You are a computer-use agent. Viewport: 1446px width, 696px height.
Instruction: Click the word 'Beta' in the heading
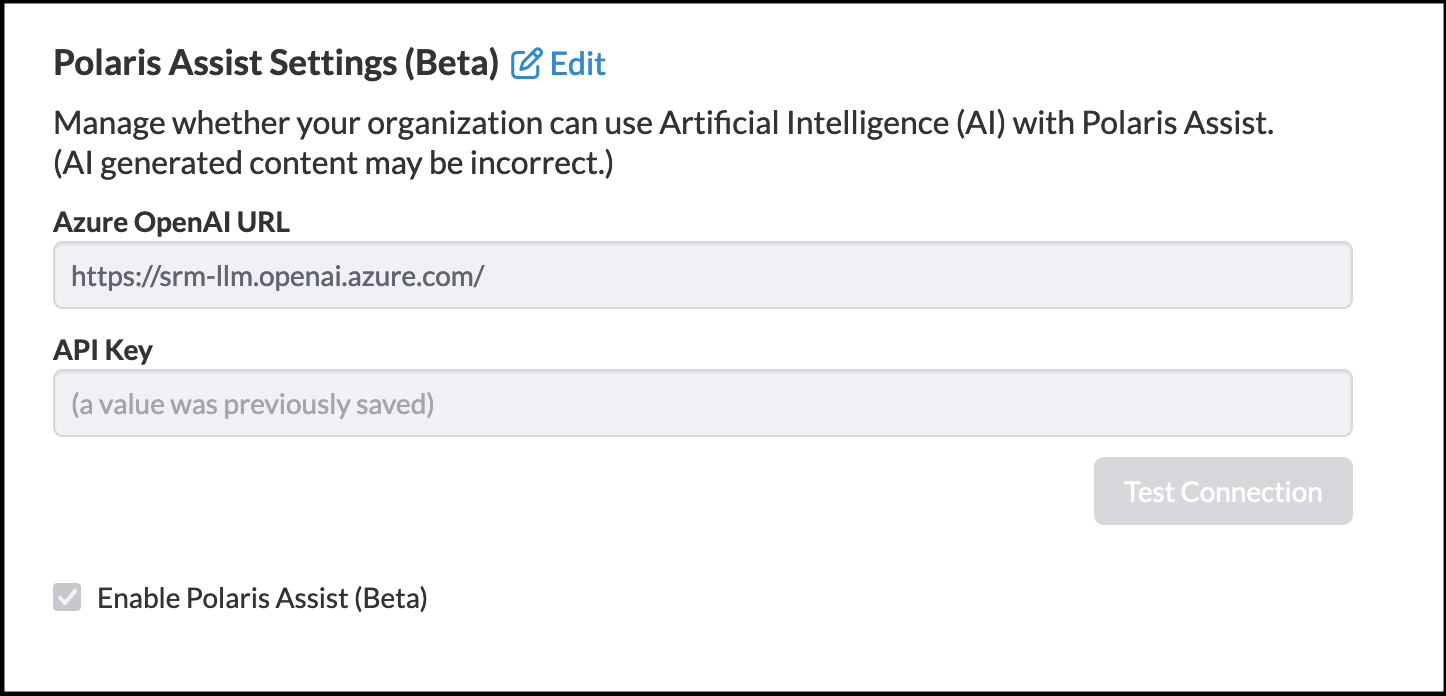(x=450, y=64)
